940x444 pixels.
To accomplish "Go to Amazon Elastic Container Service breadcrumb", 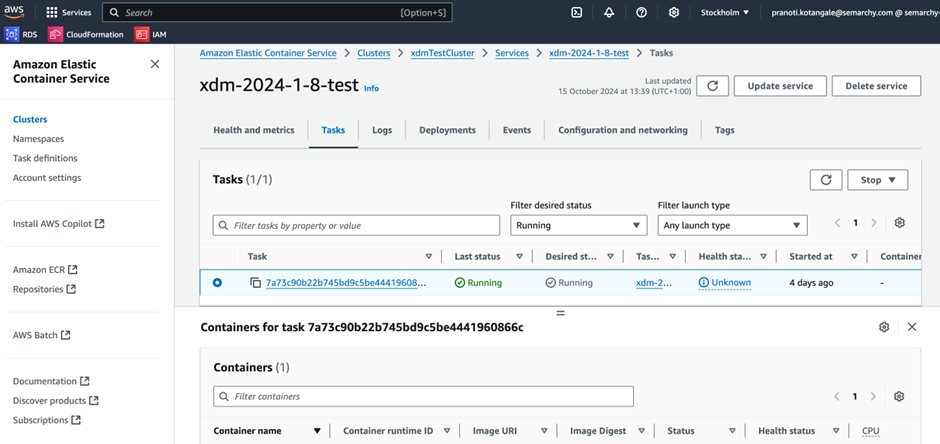I will [268, 53].
